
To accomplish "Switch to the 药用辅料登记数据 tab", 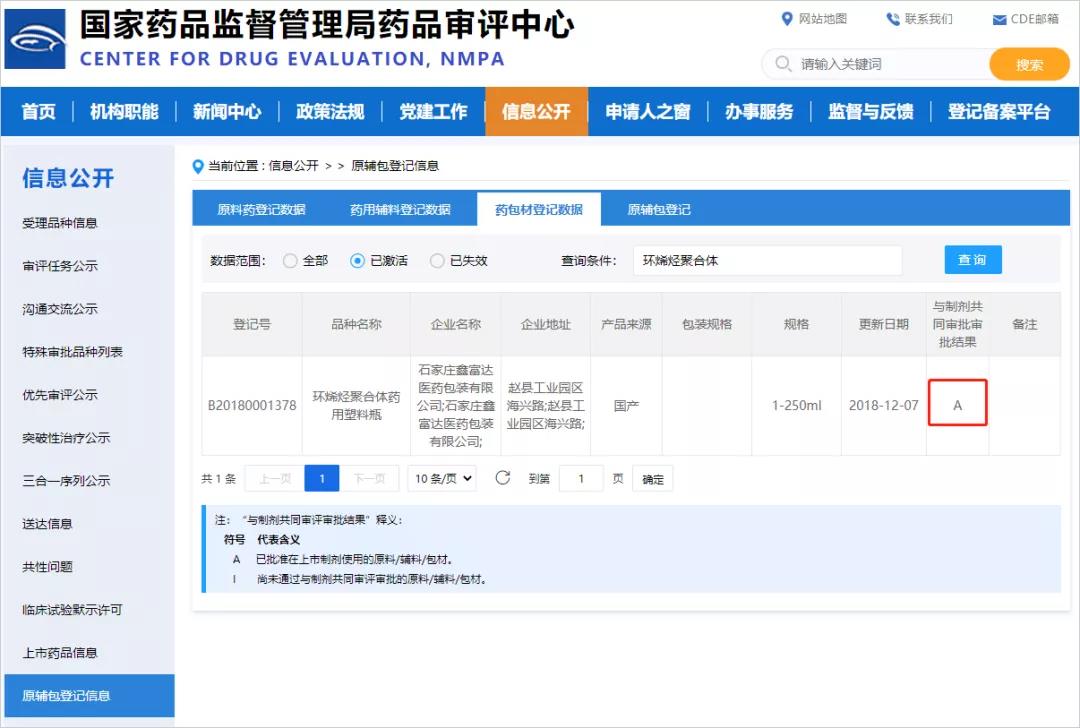I will pos(400,210).
